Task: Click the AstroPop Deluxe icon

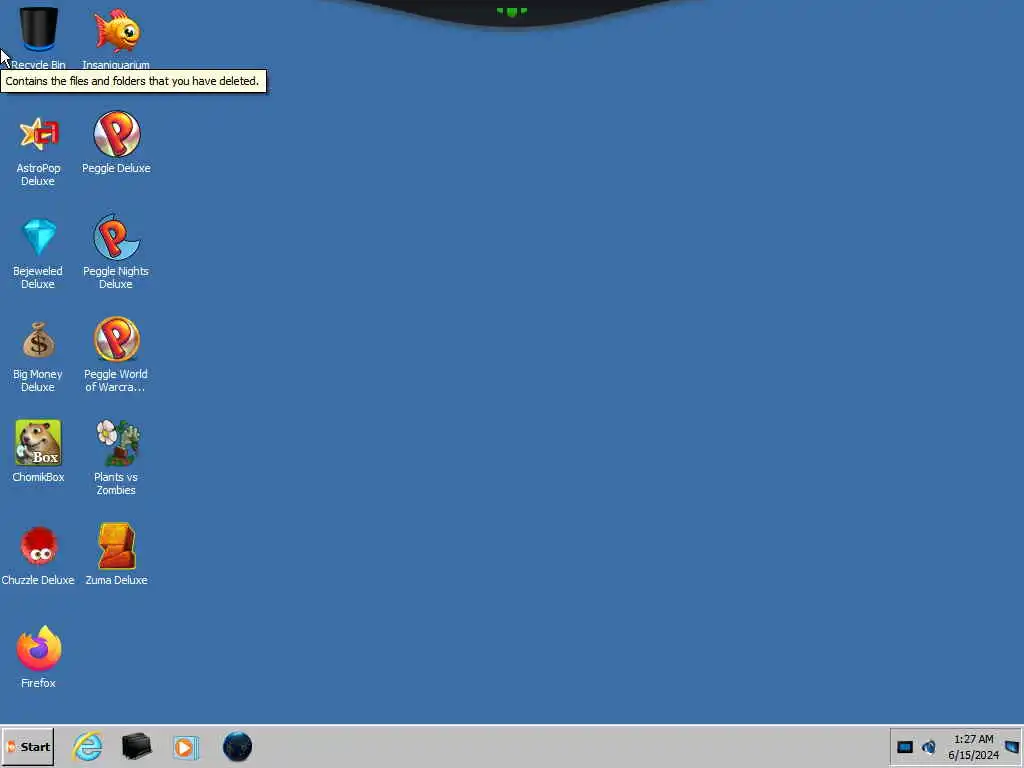Action: pyautogui.click(x=39, y=134)
